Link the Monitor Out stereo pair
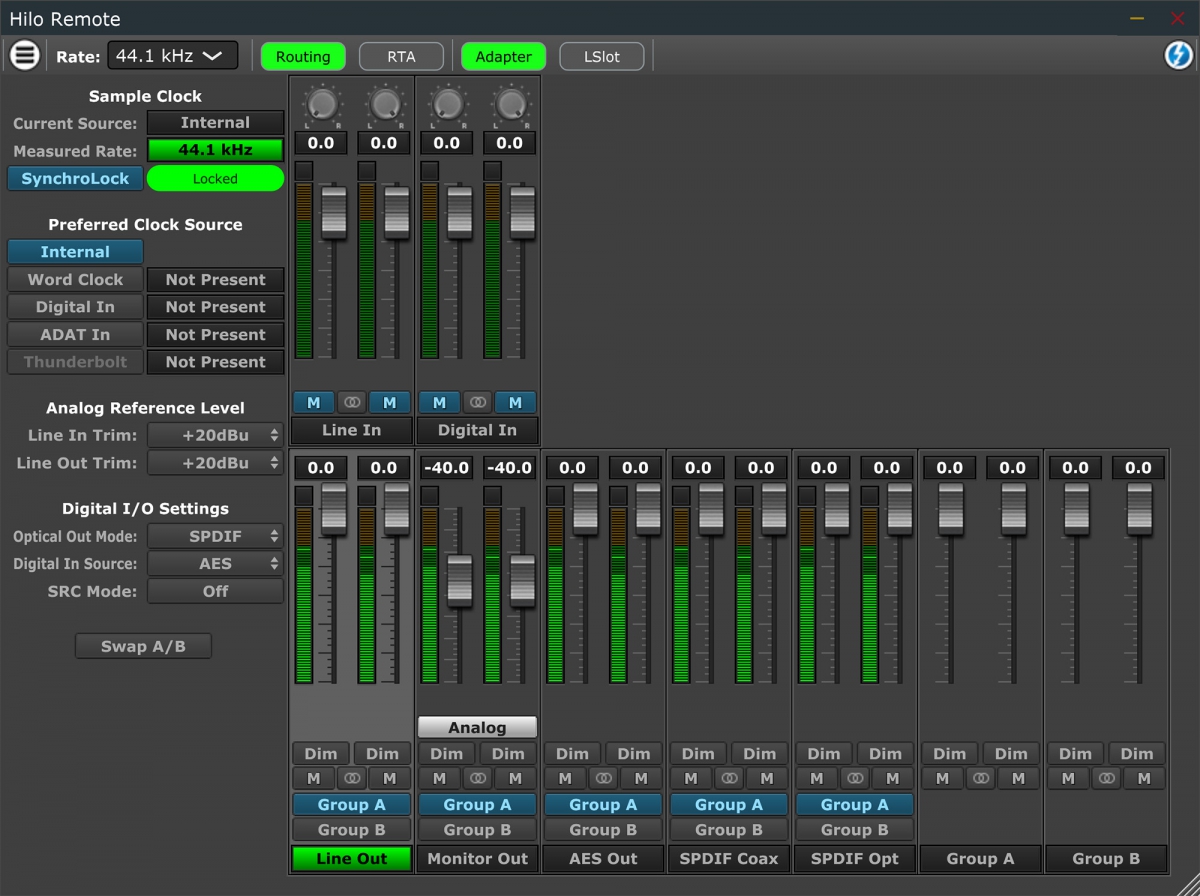 point(477,778)
